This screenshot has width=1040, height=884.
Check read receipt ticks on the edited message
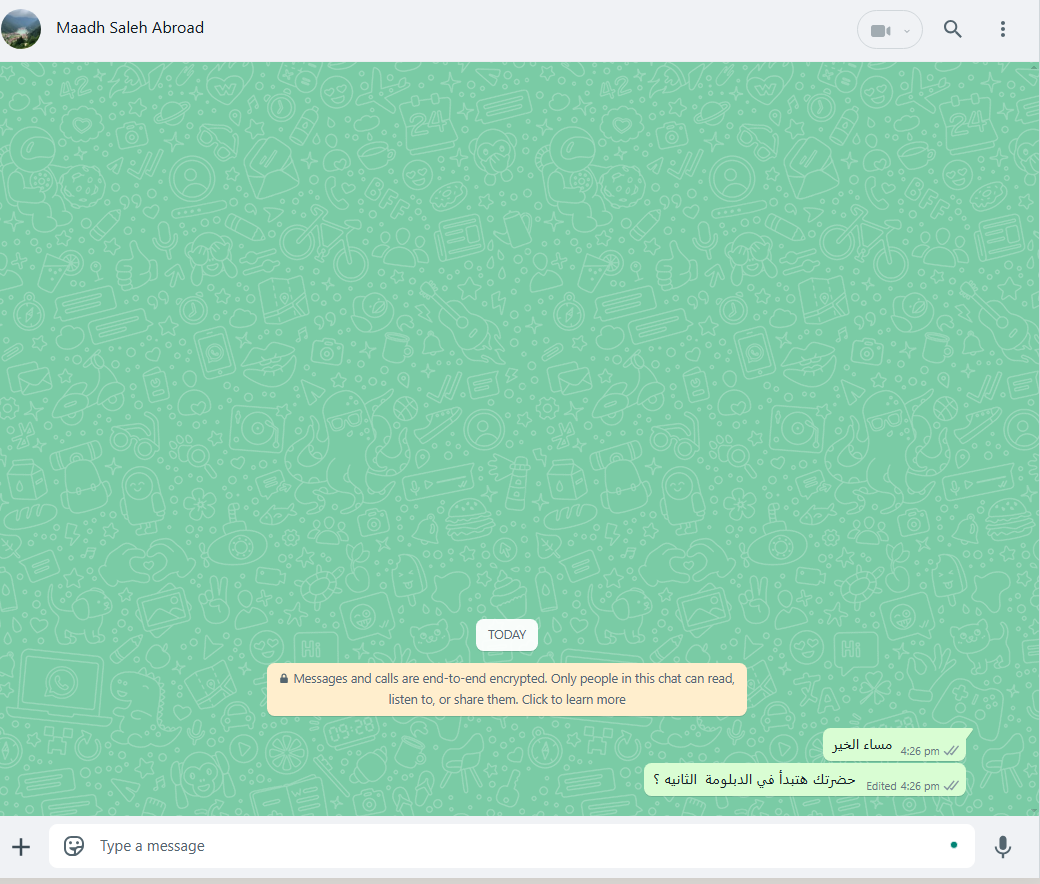coord(951,786)
